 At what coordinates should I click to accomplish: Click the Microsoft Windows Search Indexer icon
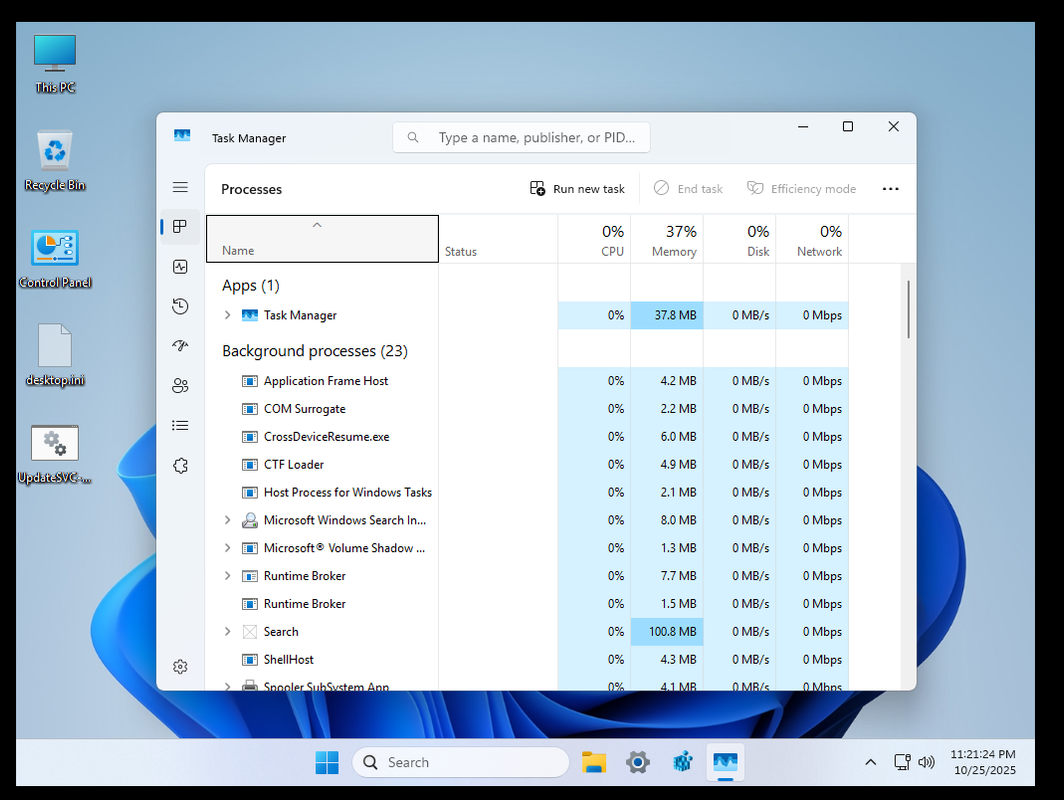(x=250, y=520)
